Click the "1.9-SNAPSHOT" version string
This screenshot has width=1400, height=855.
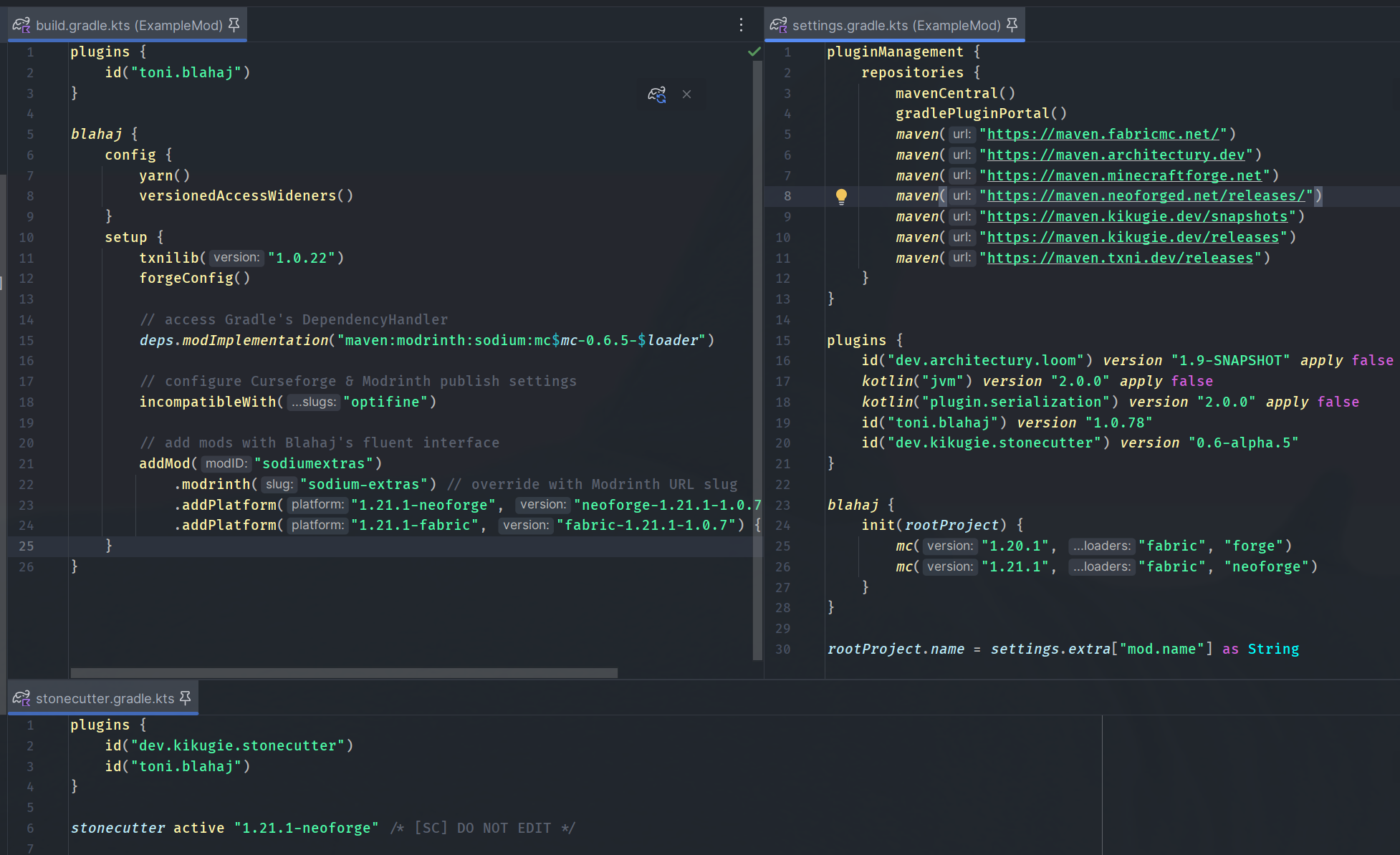click(1230, 361)
